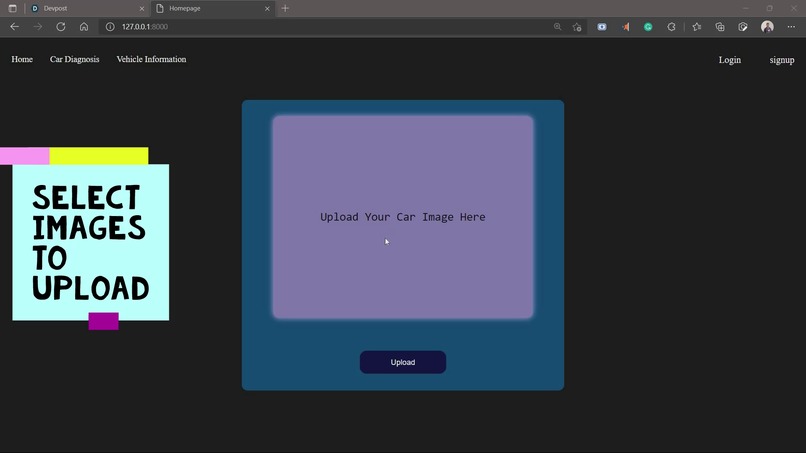Open the profile avatar menu
This screenshot has height=453, width=806.
(x=767, y=27)
